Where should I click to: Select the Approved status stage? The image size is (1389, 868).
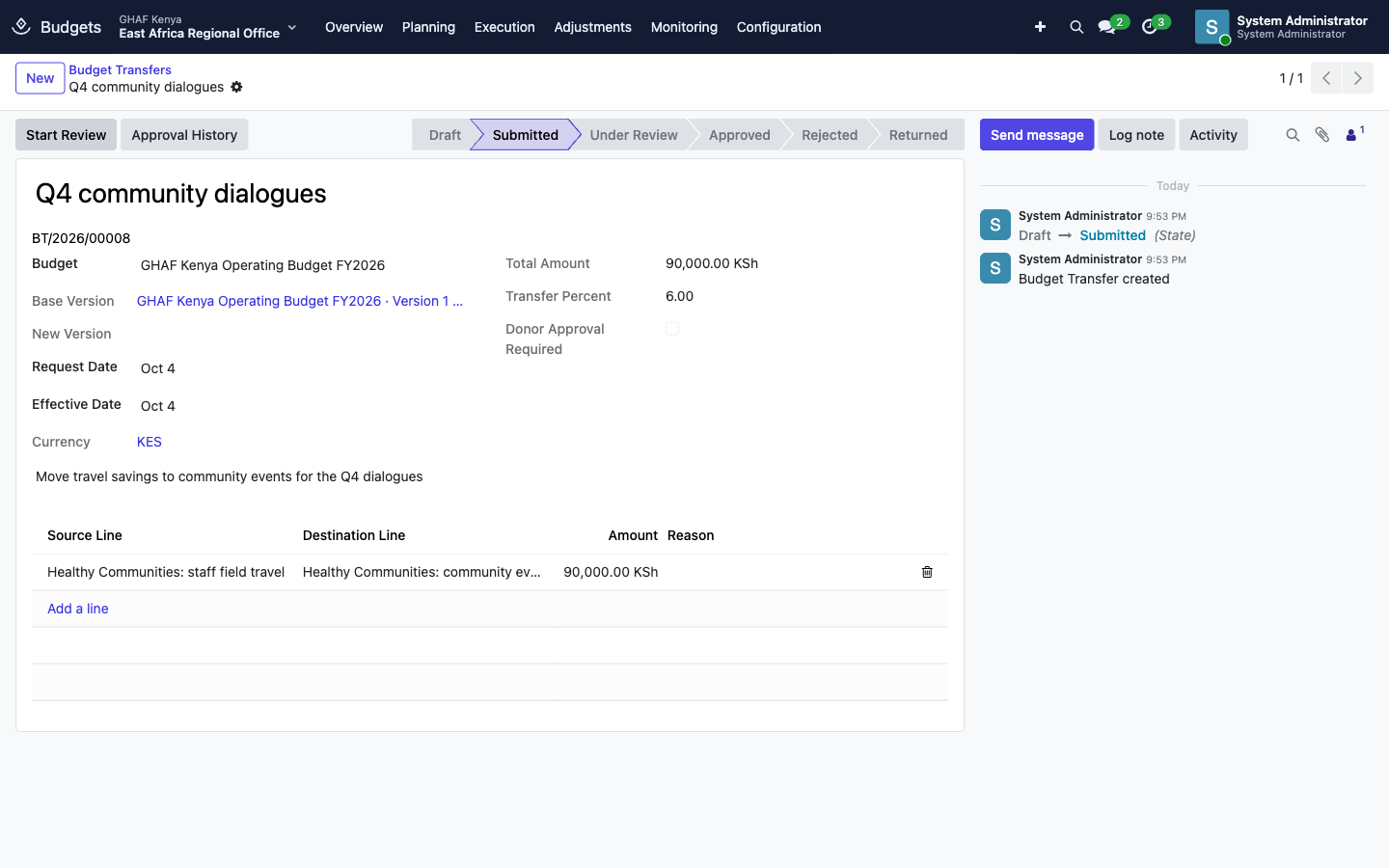[x=740, y=135]
